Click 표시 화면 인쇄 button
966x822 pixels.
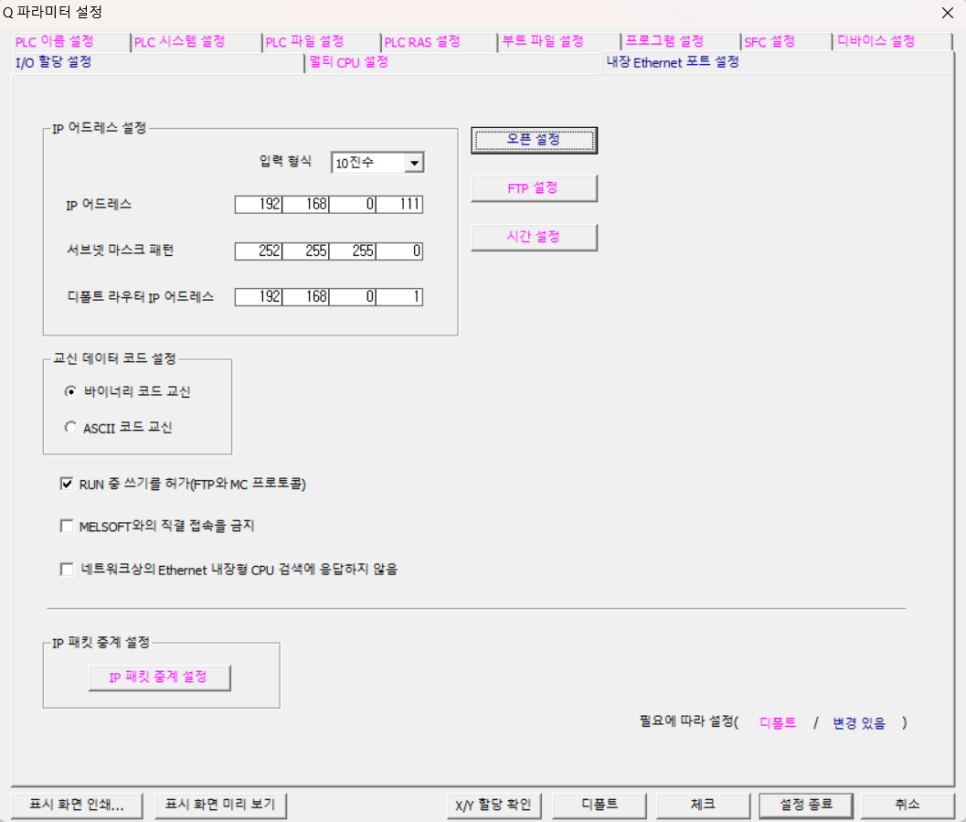click(77, 805)
